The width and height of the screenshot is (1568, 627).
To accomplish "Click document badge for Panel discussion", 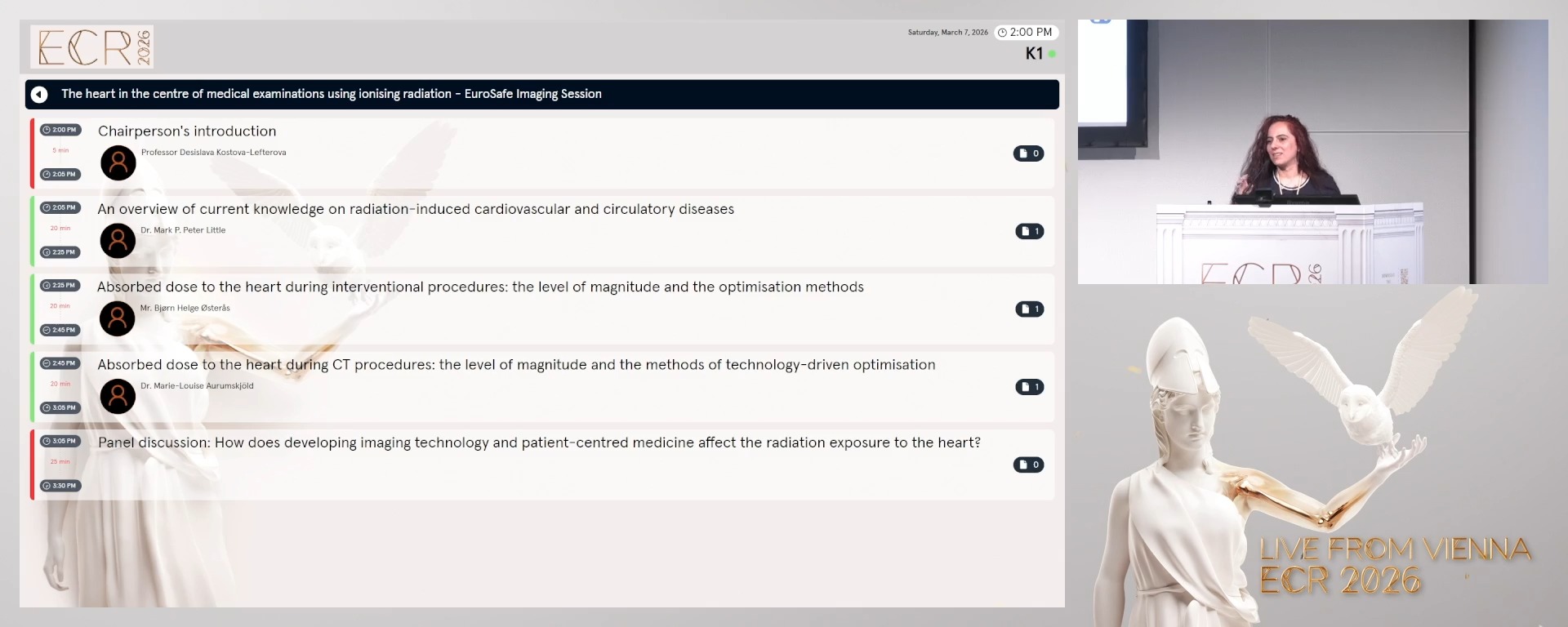I will tap(1028, 465).
